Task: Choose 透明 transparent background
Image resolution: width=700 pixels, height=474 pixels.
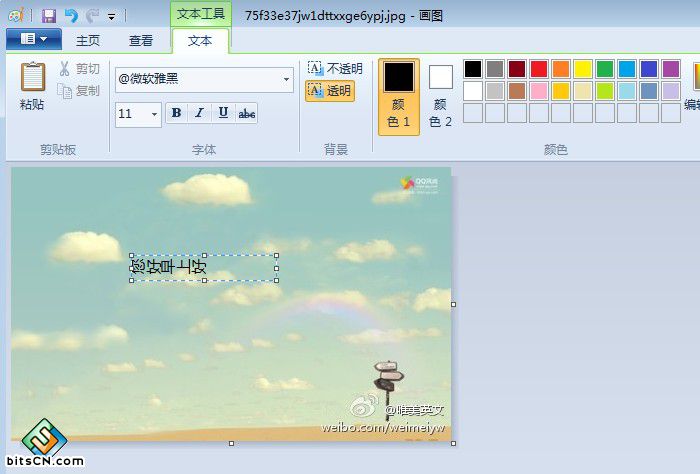Action: pyautogui.click(x=330, y=91)
